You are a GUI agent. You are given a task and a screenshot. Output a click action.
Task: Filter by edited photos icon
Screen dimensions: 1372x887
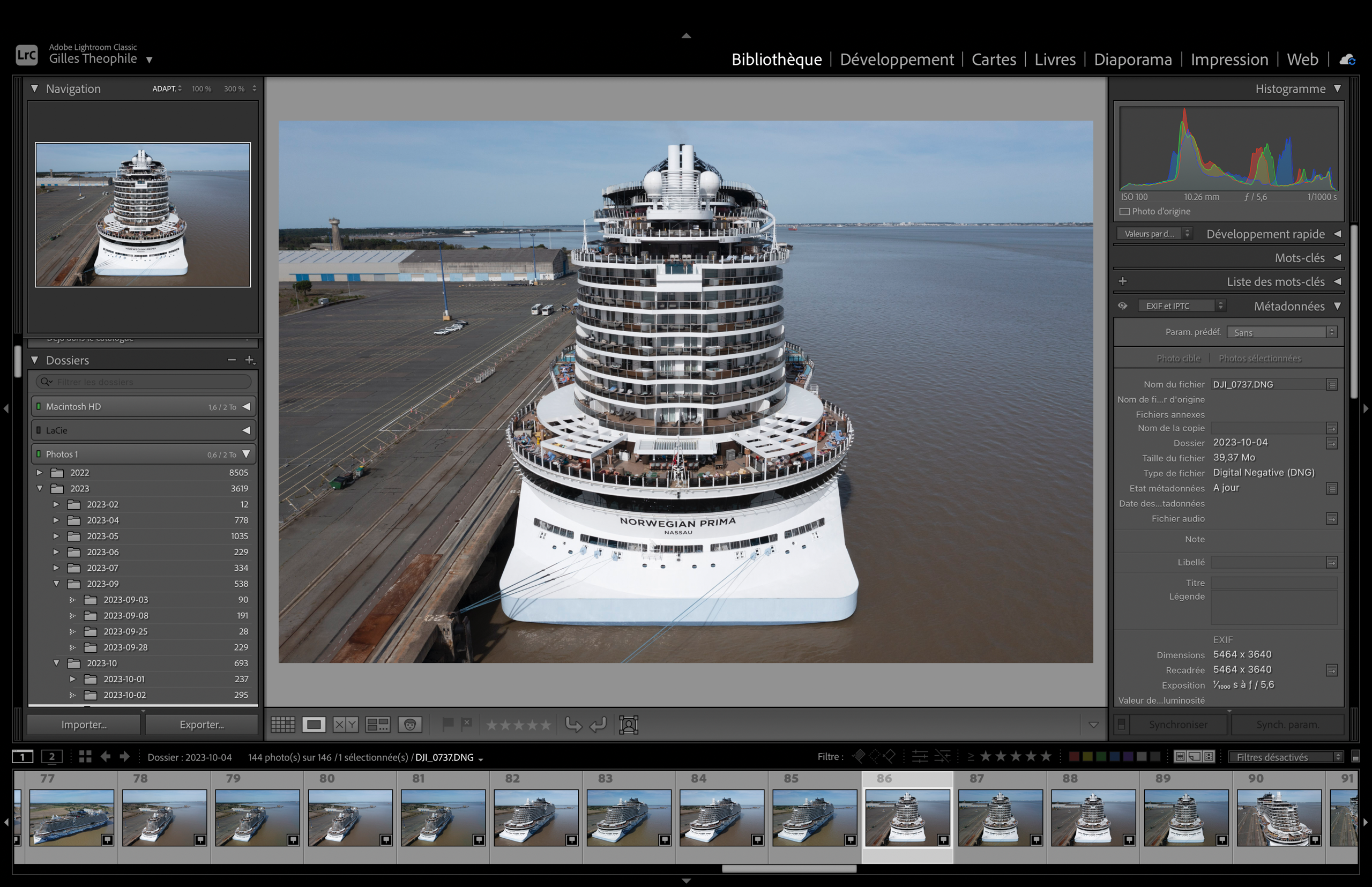(x=920, y=756)
